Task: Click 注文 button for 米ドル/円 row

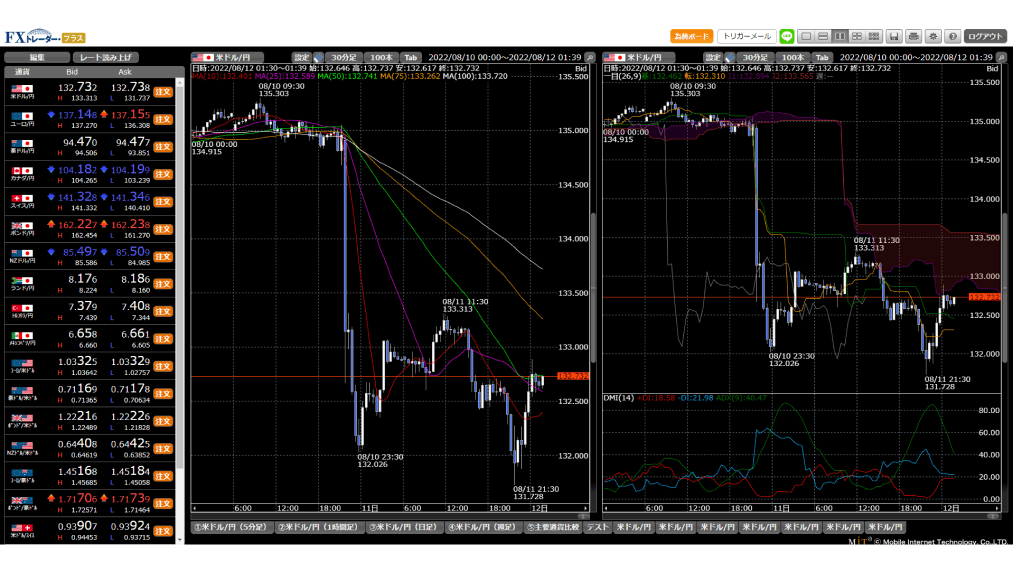Action: [x=163, y=92]
